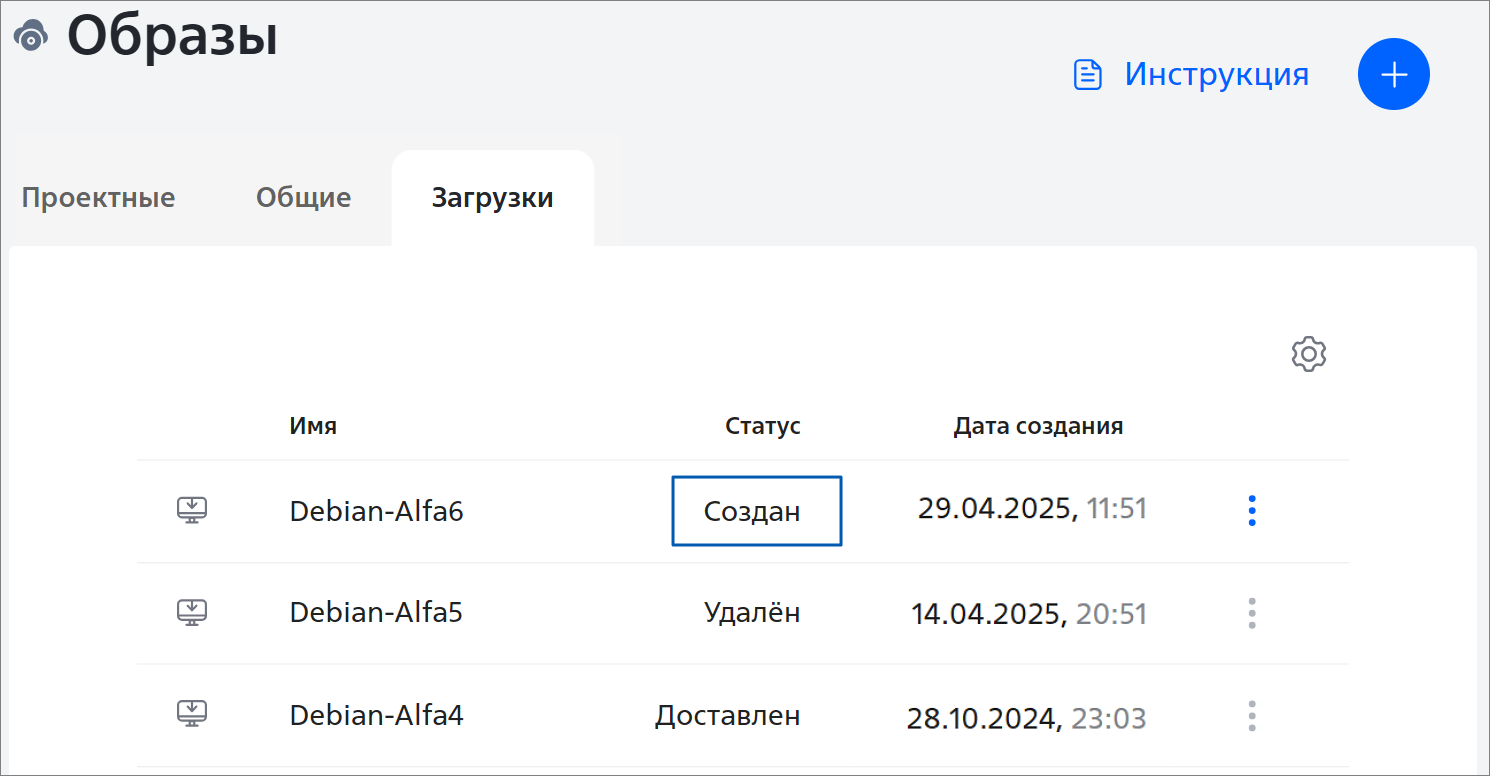The width and height of the screenshot is (1490, 776).
Task: Click the blue plus add image button
Action: [1394, 74]
